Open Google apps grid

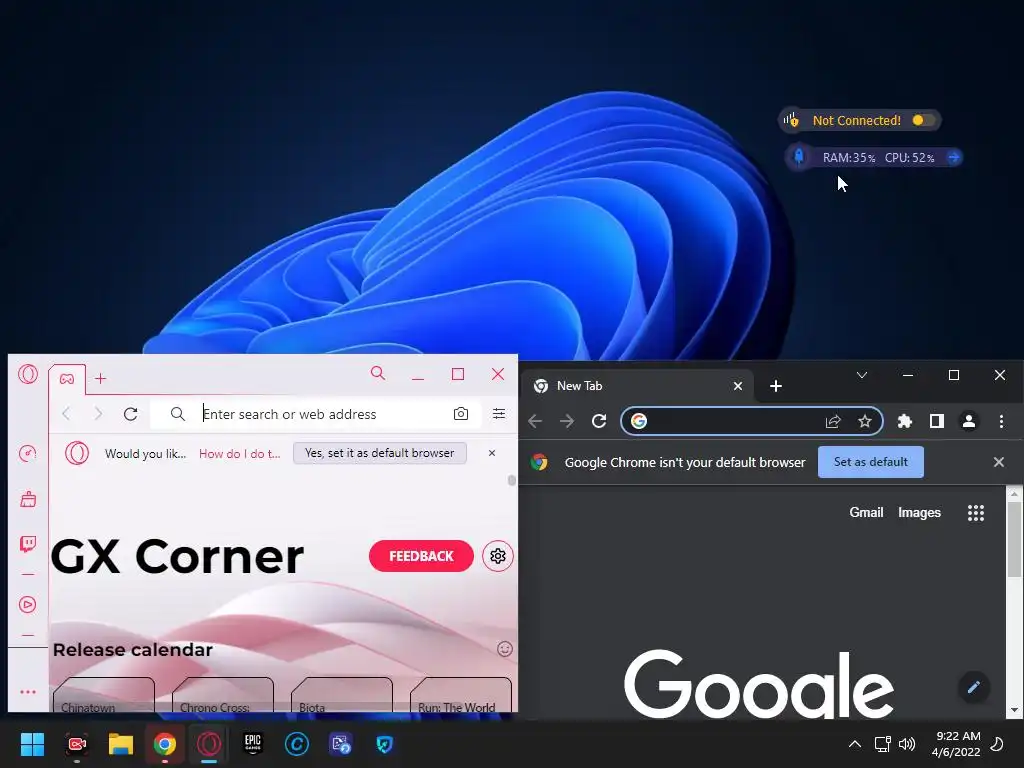click(976, 513)
